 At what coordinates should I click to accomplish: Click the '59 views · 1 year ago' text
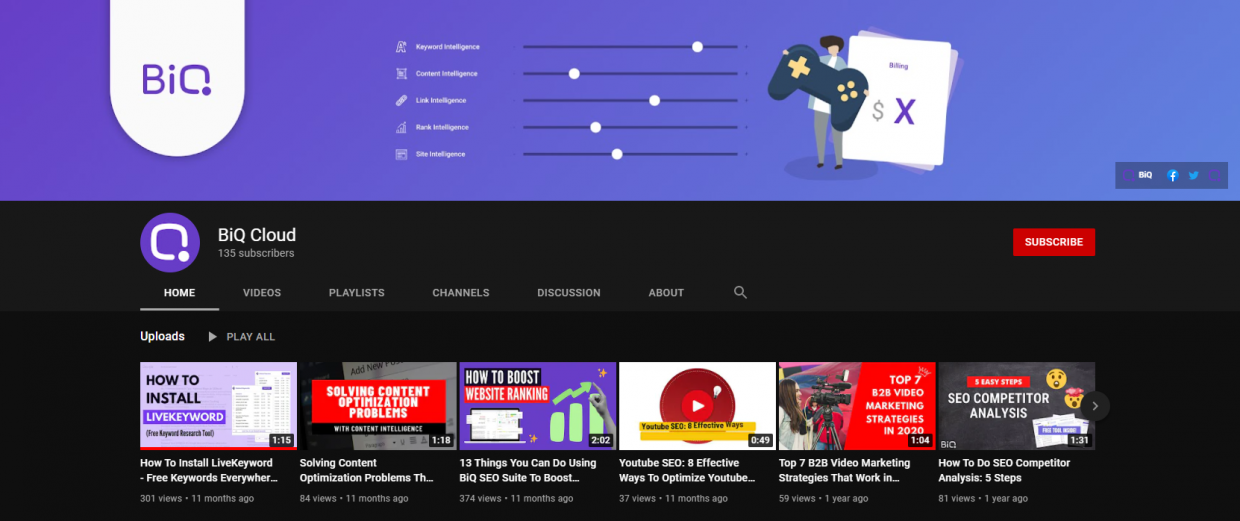tap(824, 499)
